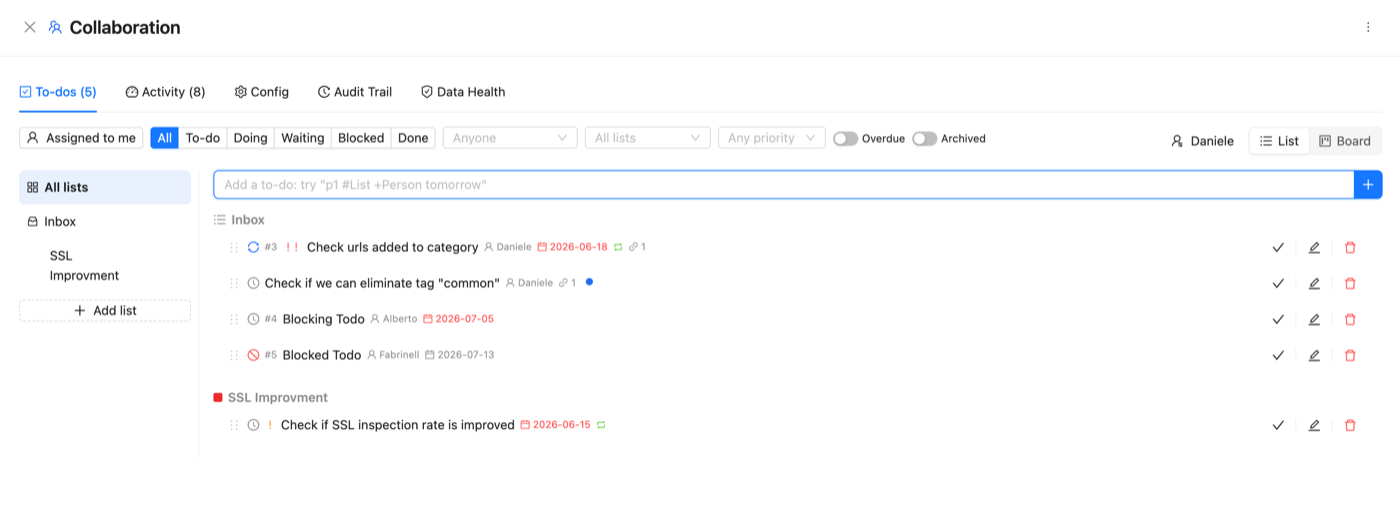Open the Anyone assignee dropdown

510,138
